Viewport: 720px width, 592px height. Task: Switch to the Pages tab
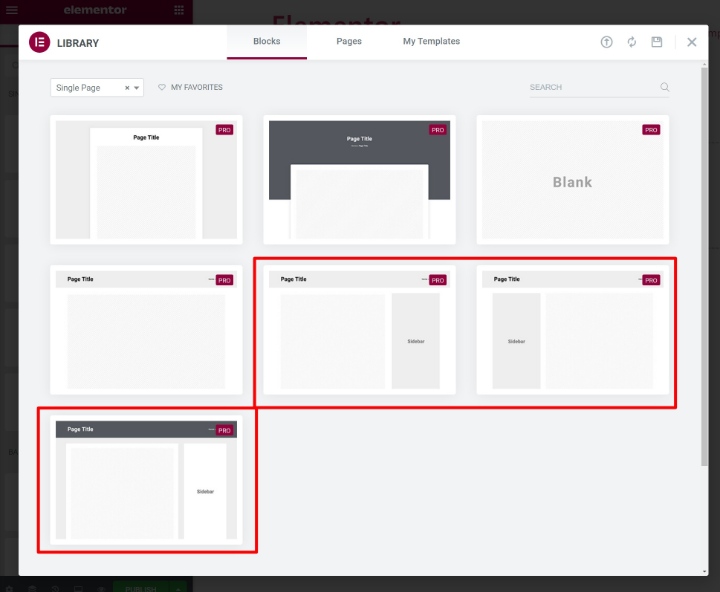(x=349, y=41)
